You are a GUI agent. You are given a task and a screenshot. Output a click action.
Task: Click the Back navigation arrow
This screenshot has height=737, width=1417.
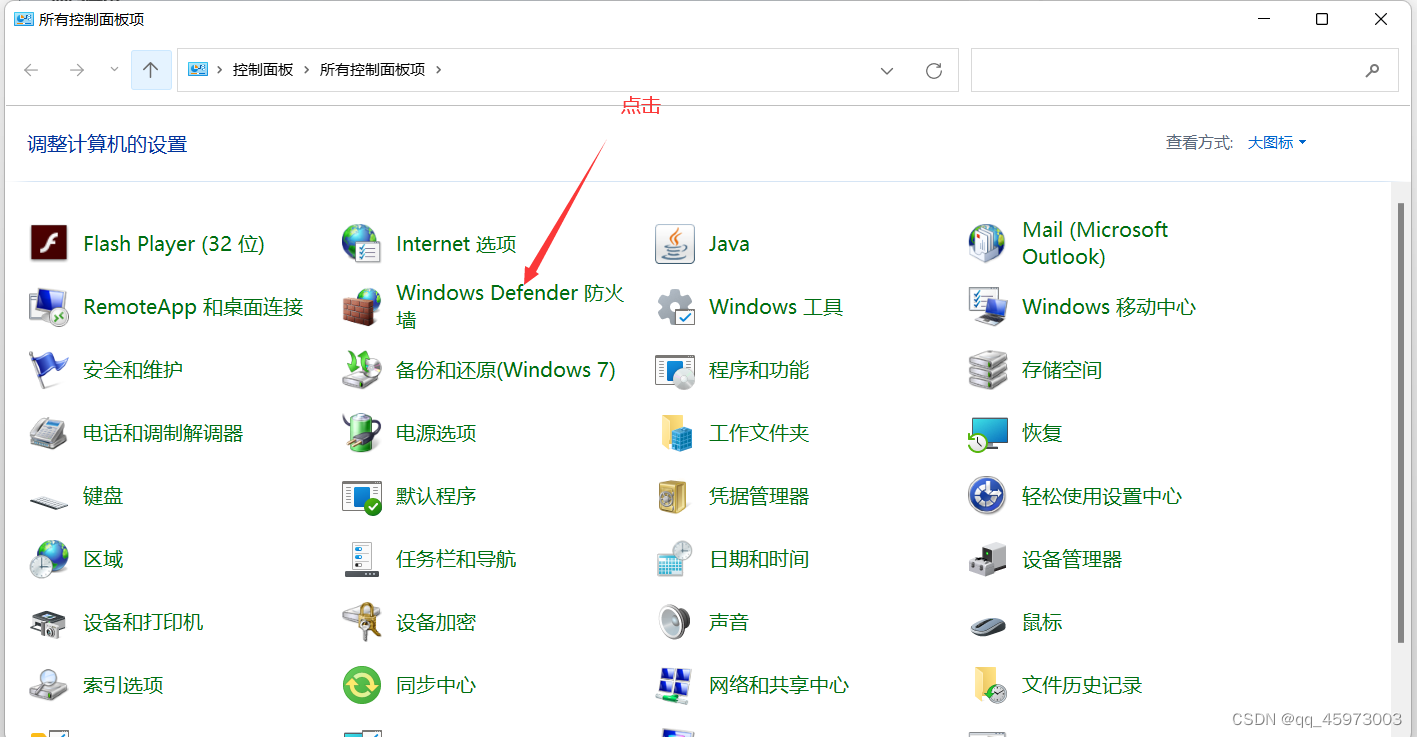(31, 70)
